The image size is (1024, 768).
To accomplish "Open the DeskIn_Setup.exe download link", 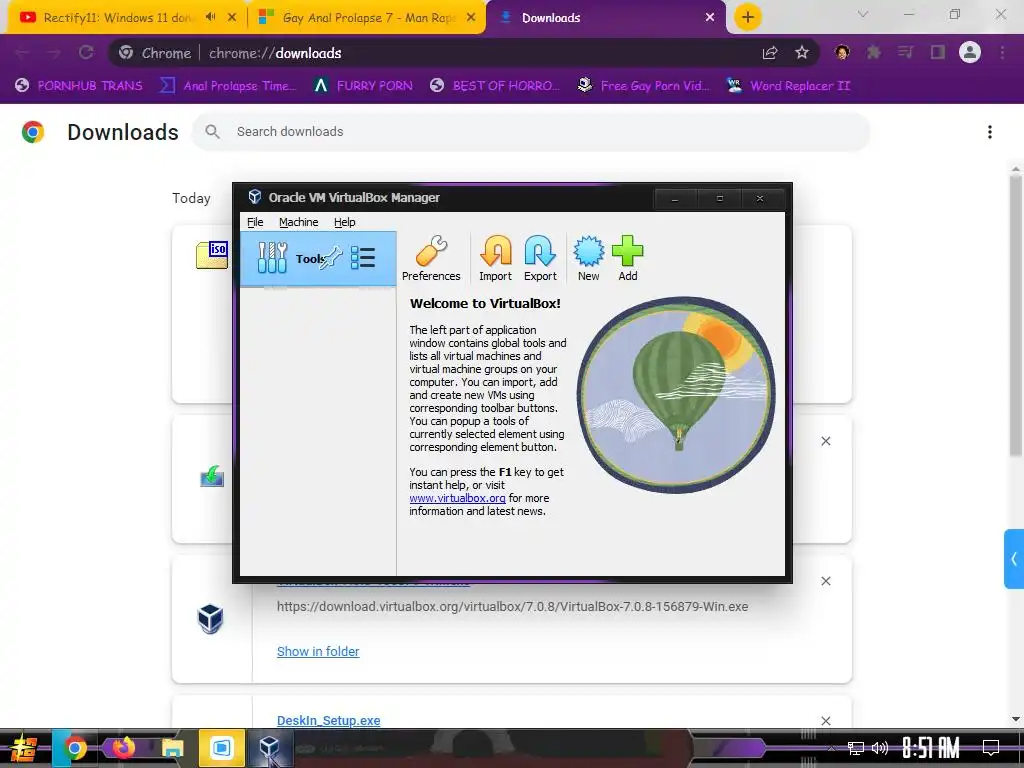I will click(x=328, y=720).
